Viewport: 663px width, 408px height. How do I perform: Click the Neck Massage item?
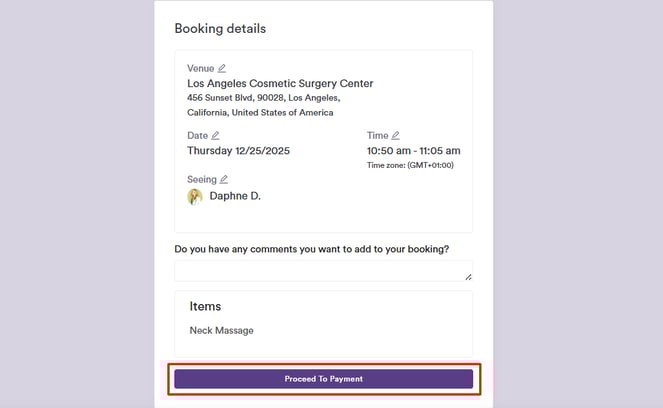pyautogui.click(x=221, y=330)
